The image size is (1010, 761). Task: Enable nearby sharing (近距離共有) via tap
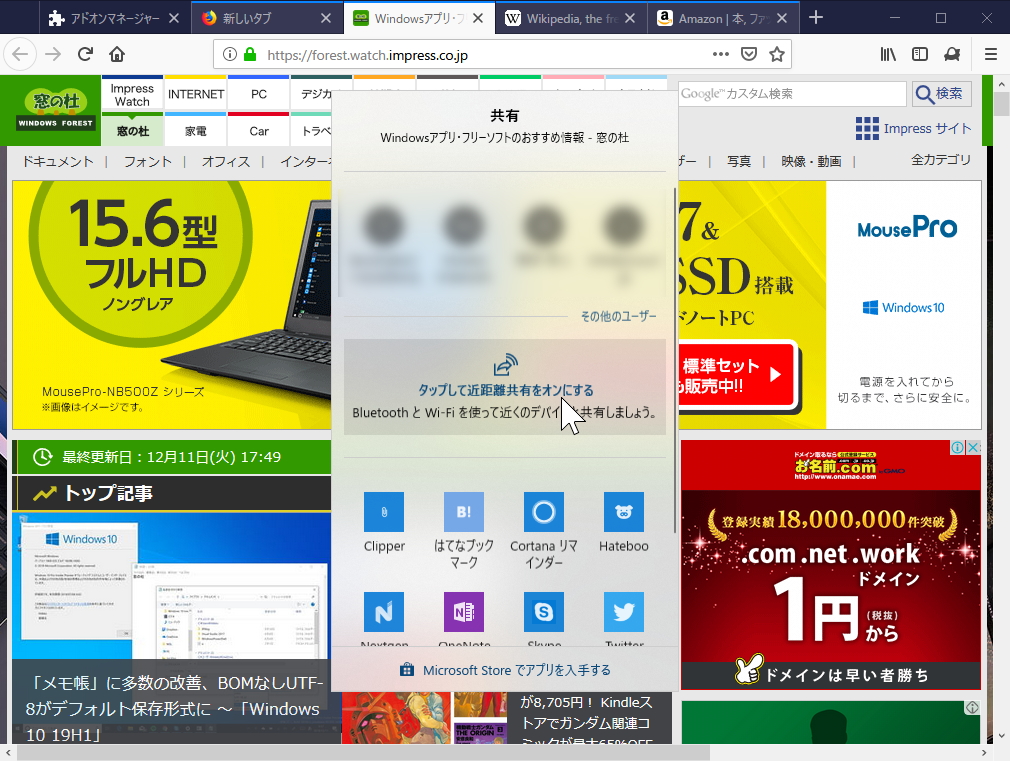[x=504, y=386]
